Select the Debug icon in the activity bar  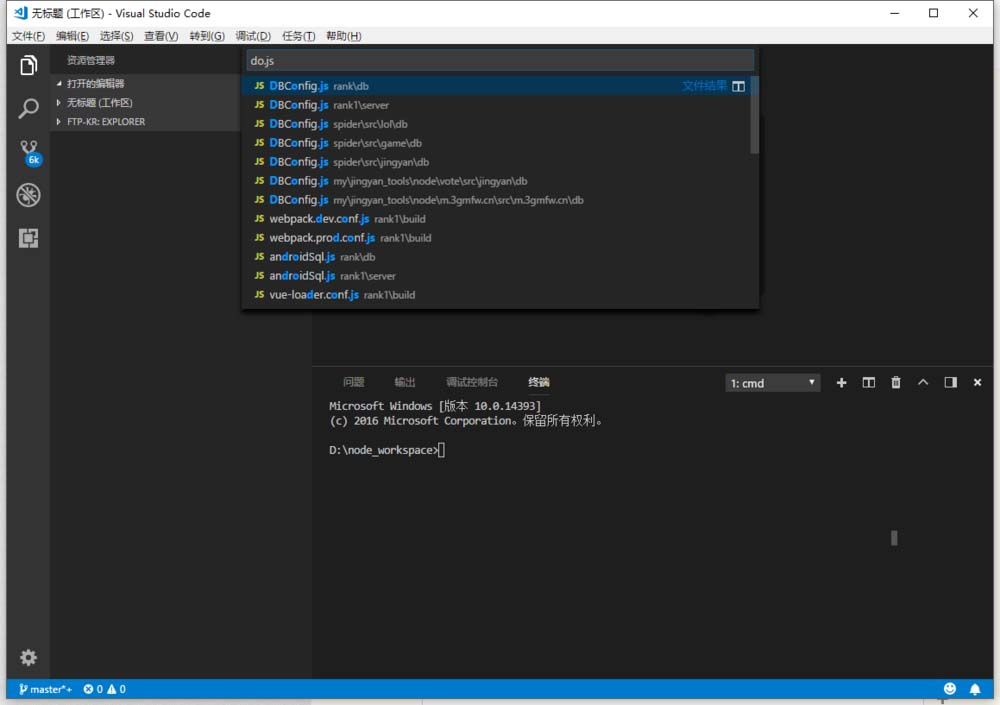pos(27,196)
